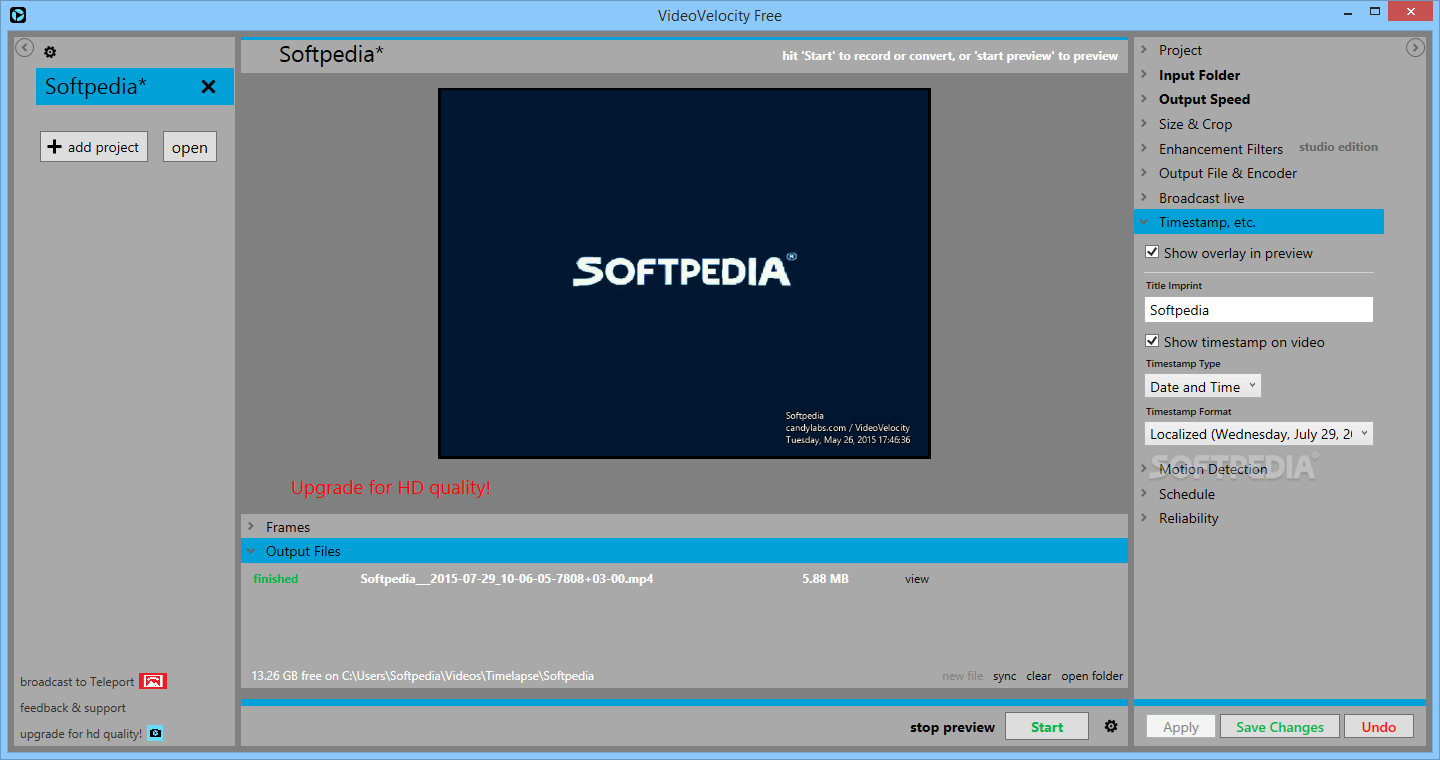Click the Undo button
This screenshot has height=760, width=1440.
point(1379,727)
